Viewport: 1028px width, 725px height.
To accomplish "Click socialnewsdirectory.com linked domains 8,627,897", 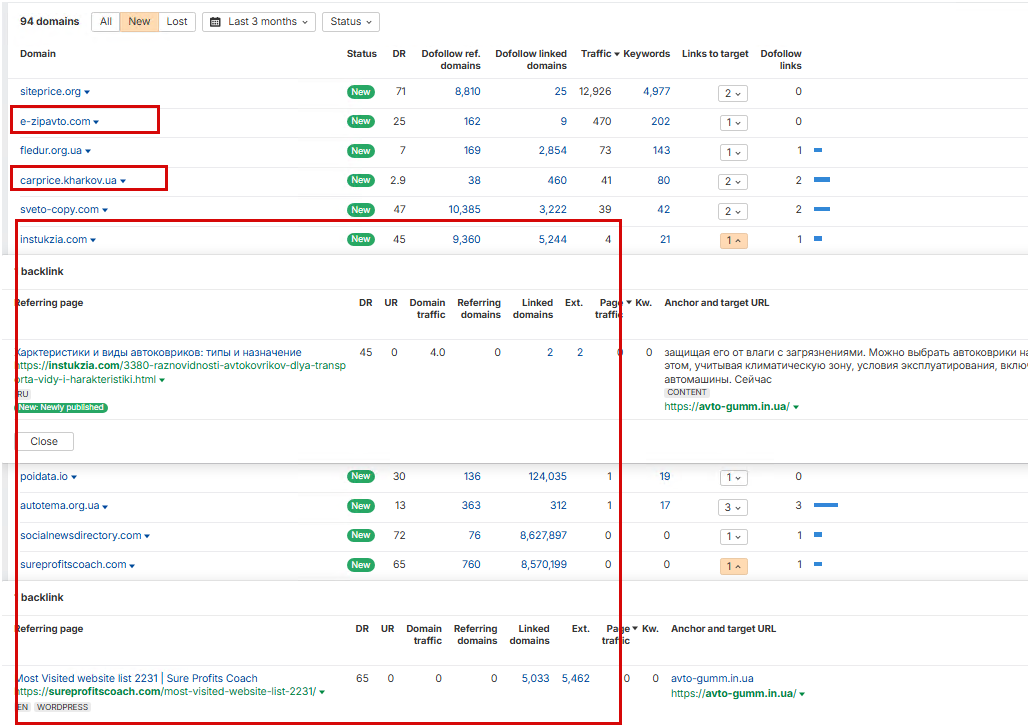I will (x=544, y=536).
